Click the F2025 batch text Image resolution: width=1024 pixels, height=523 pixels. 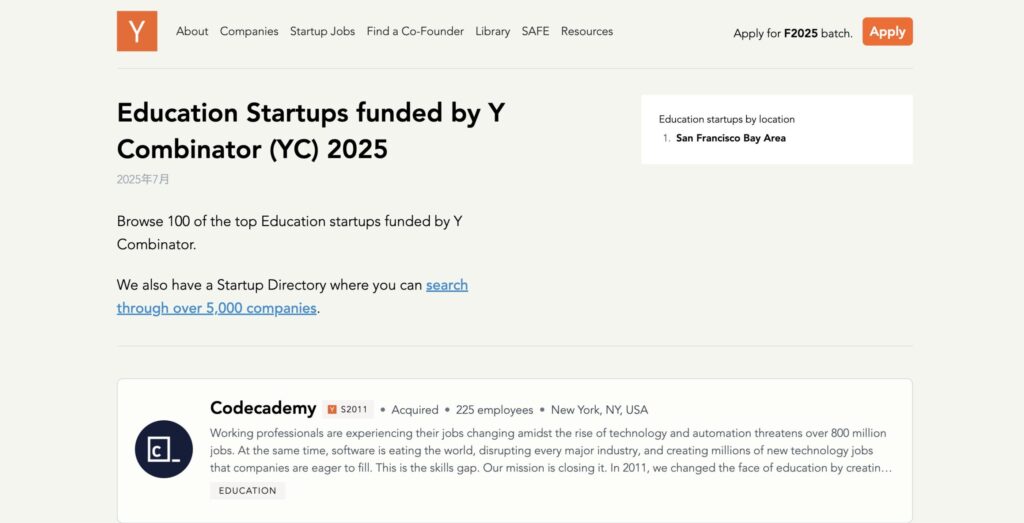point(801,33)
